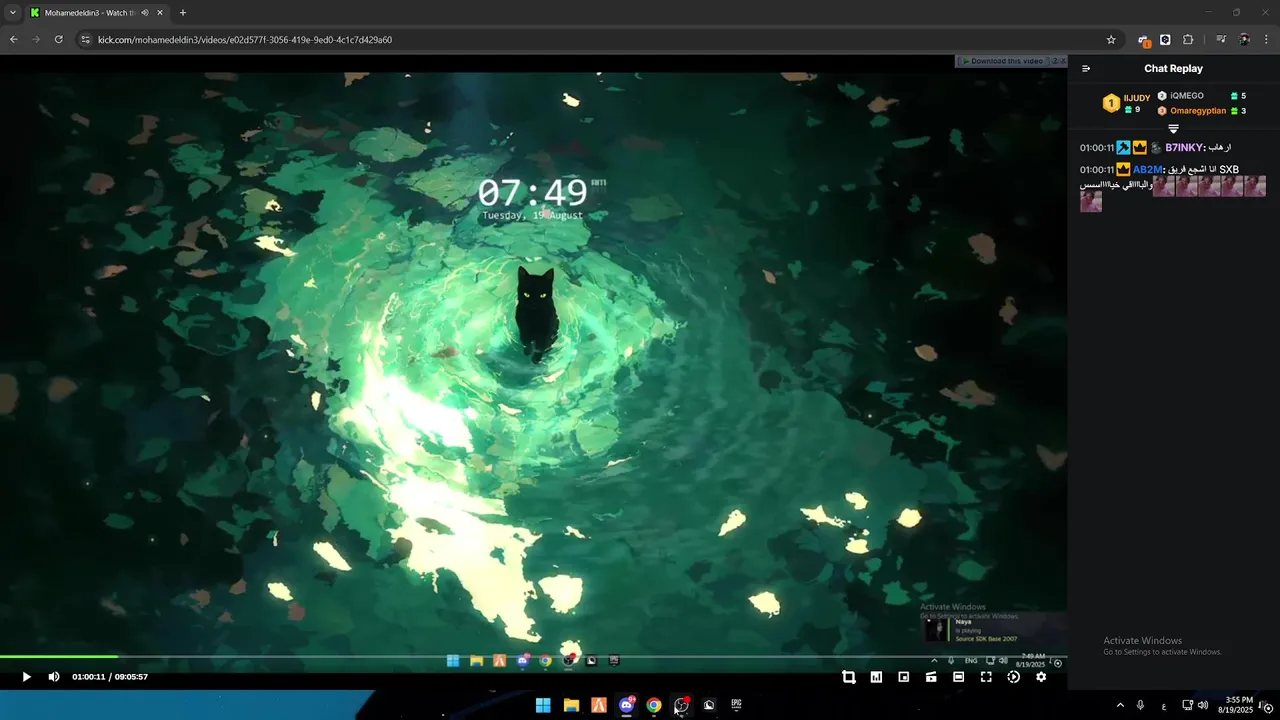Play the video with the play button

point(27,677)
